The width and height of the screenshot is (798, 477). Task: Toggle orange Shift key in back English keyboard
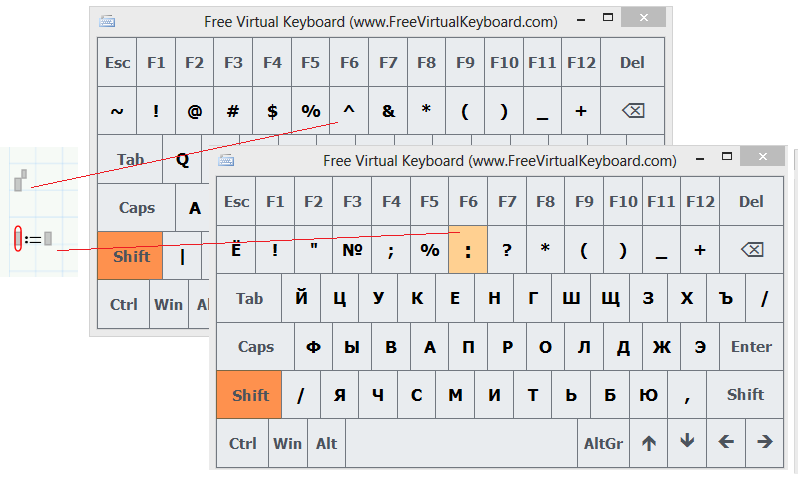coord(130,256)
